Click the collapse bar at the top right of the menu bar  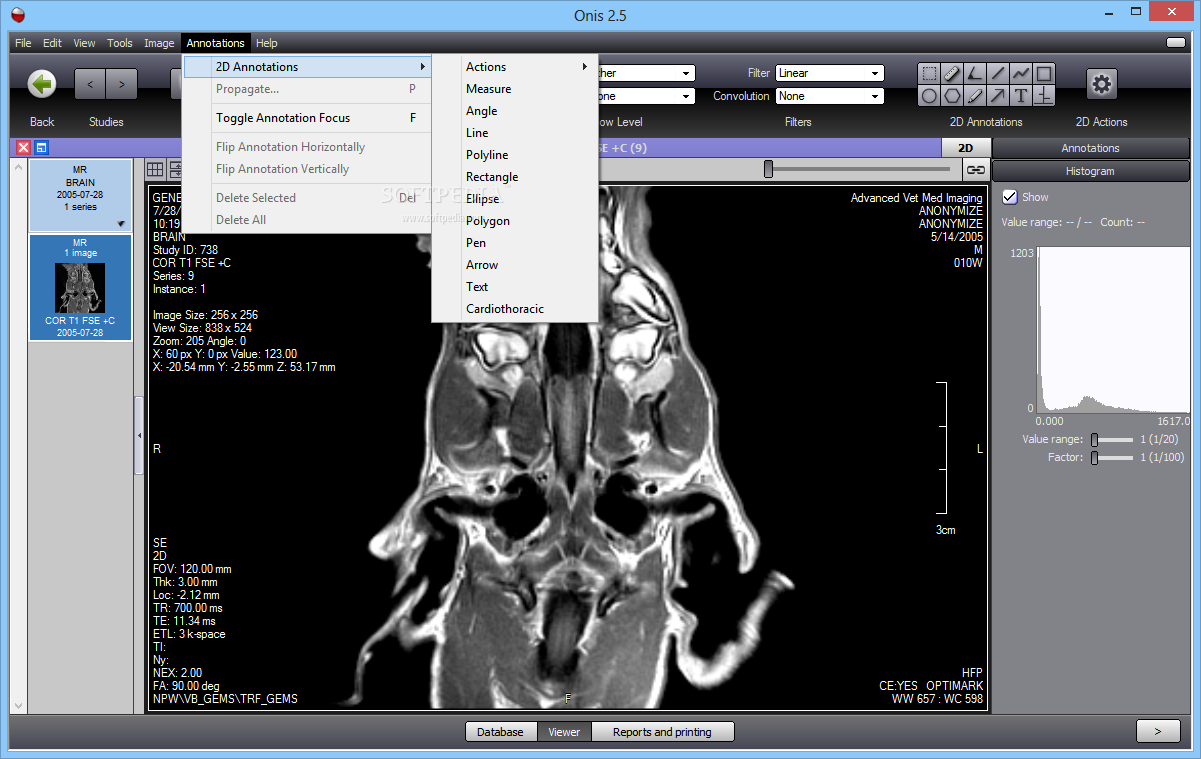(1176, 43)
